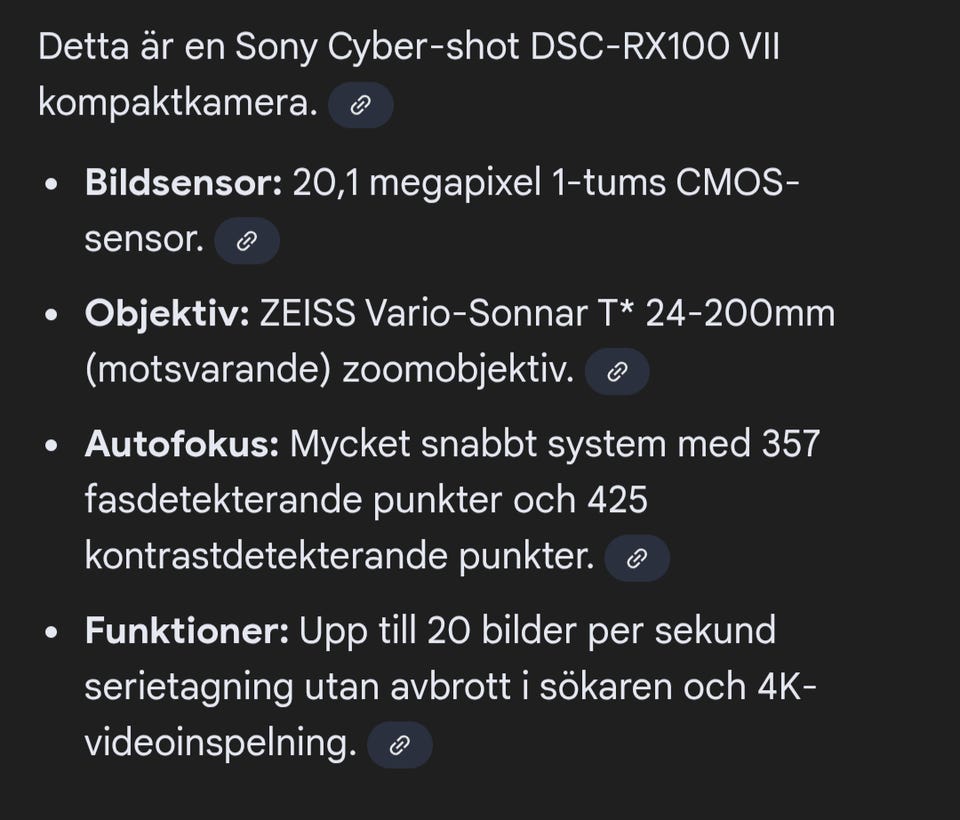This screenshot has width=960, height=820.
Task: Click the Sony Cyber-shot DSC-RX100 VII text
Action: pyautogui.click(x=506, y=48)
